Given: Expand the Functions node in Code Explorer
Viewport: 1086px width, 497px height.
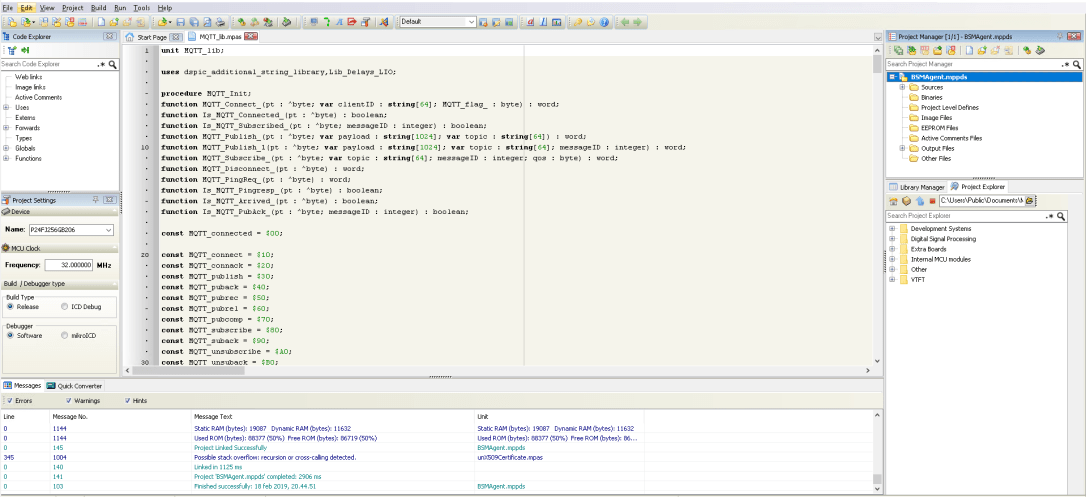Looking at the screenshot, I should [6, 159].
